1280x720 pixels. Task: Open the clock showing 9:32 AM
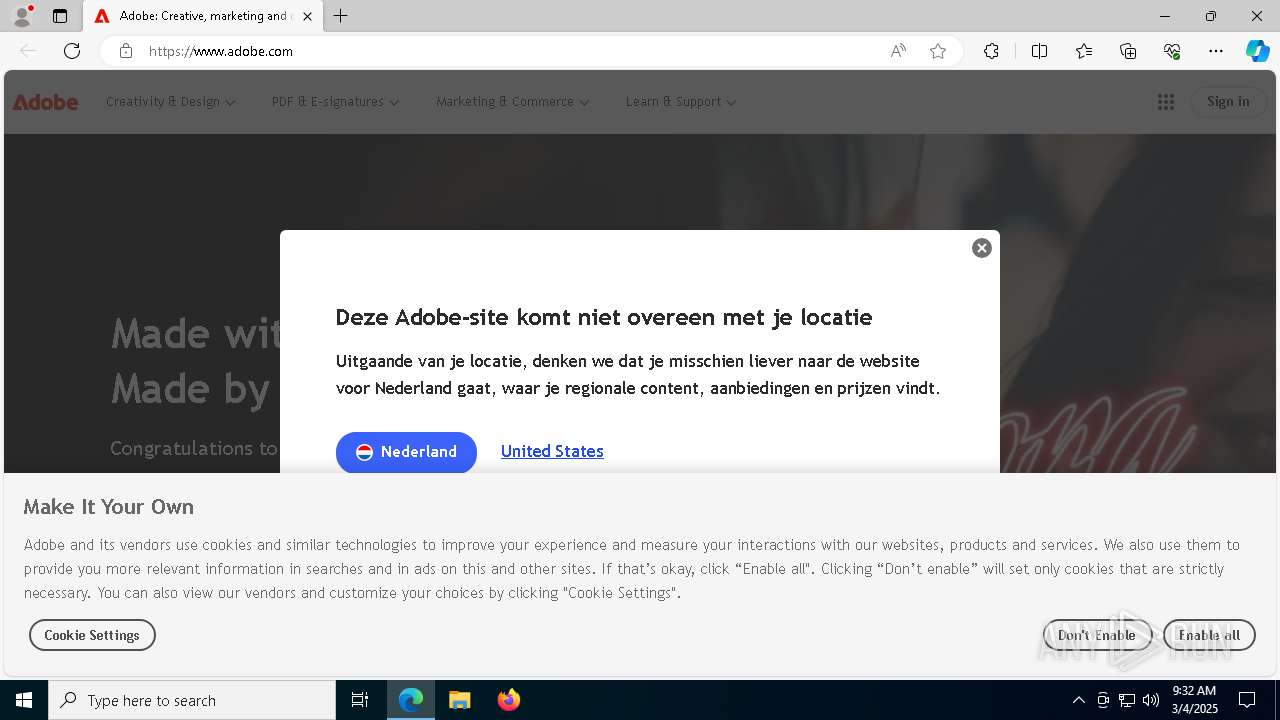point(1194,699)
